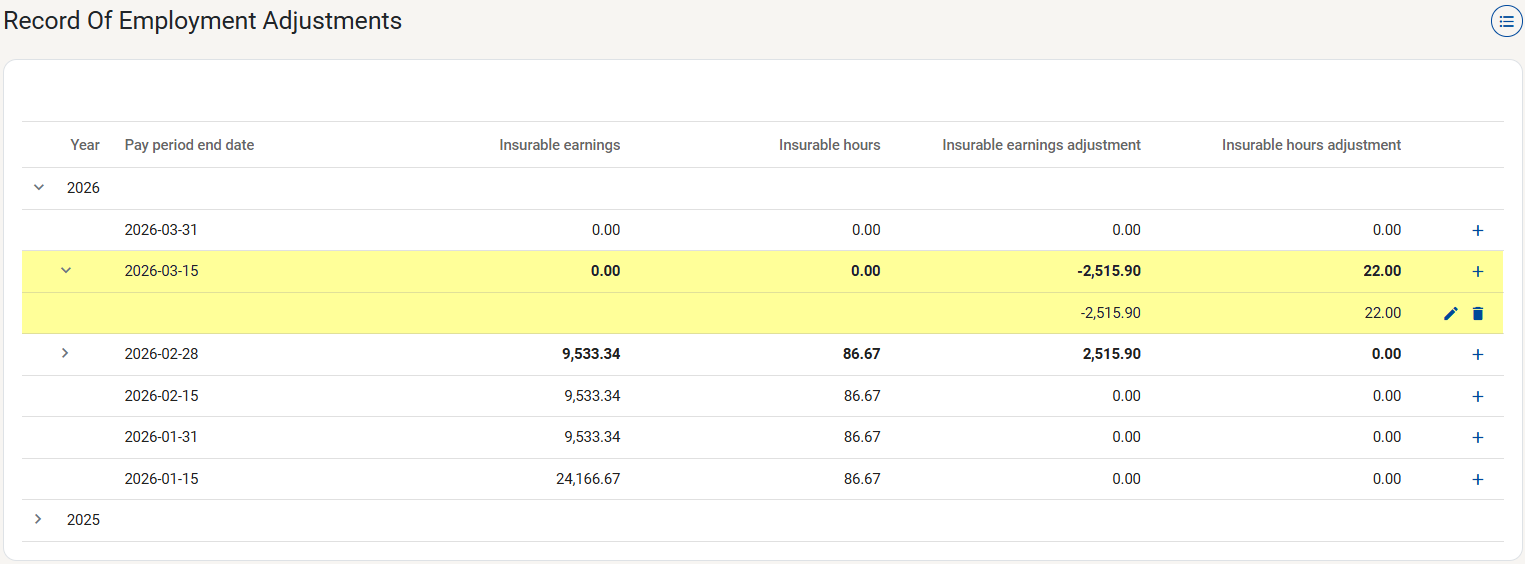Add adjustment for 2026-02-28 pay period
This screenshot has width=1525, height=564.
click(1477, 355)
